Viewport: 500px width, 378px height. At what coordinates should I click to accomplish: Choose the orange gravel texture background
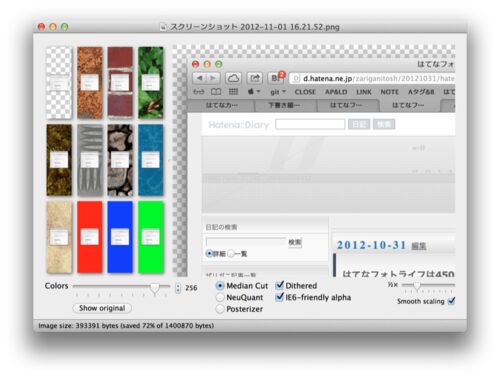point(90,83)
